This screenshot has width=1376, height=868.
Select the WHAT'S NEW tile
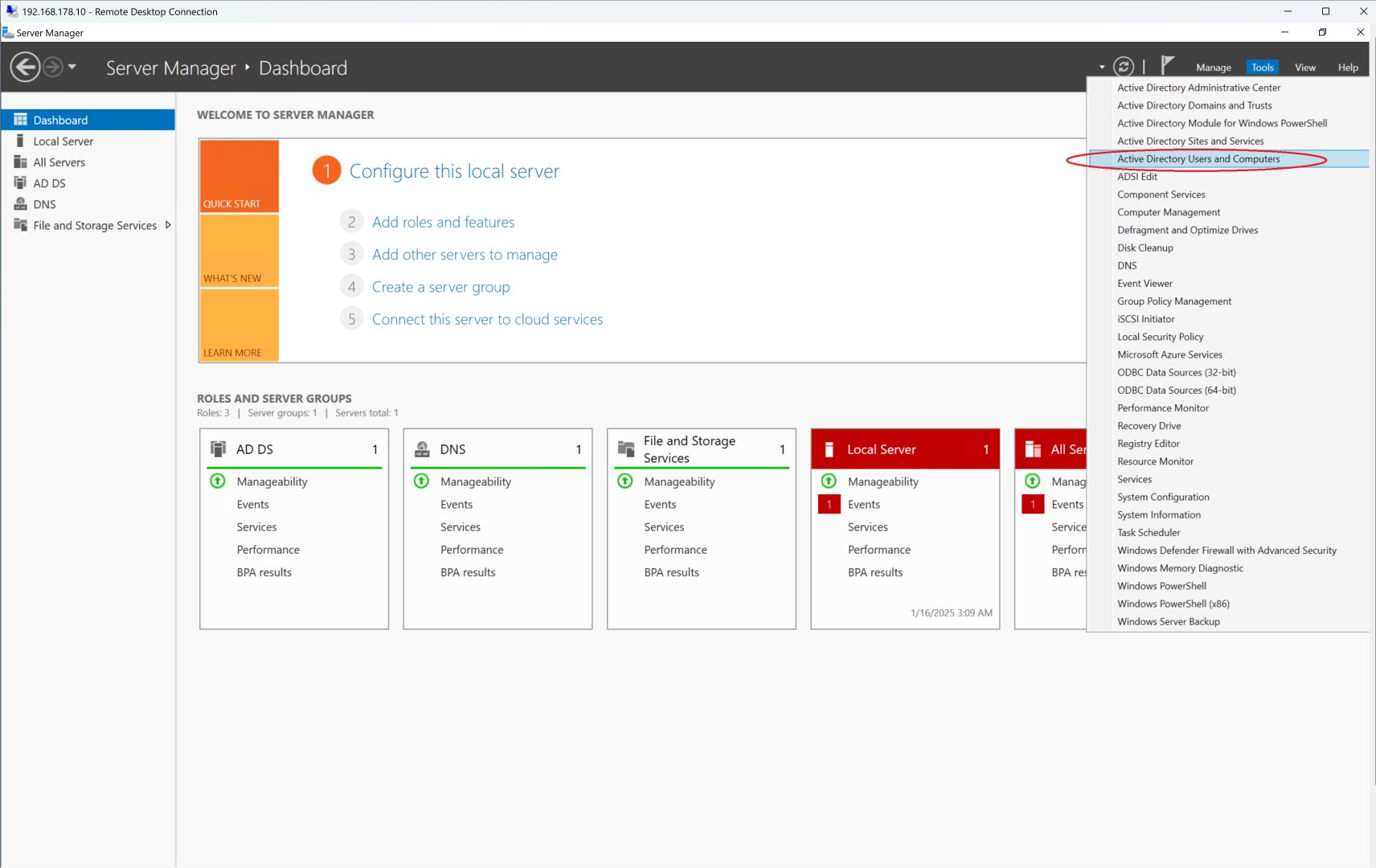coord(239,252)
